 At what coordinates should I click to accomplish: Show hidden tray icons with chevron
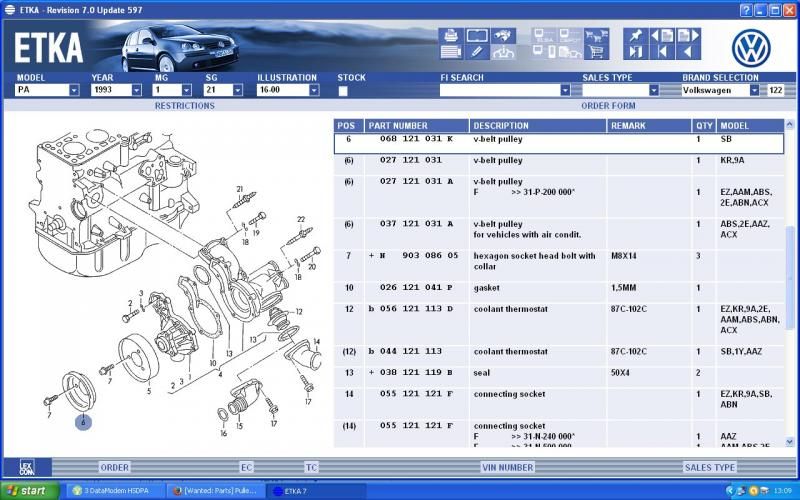[730, 491]
